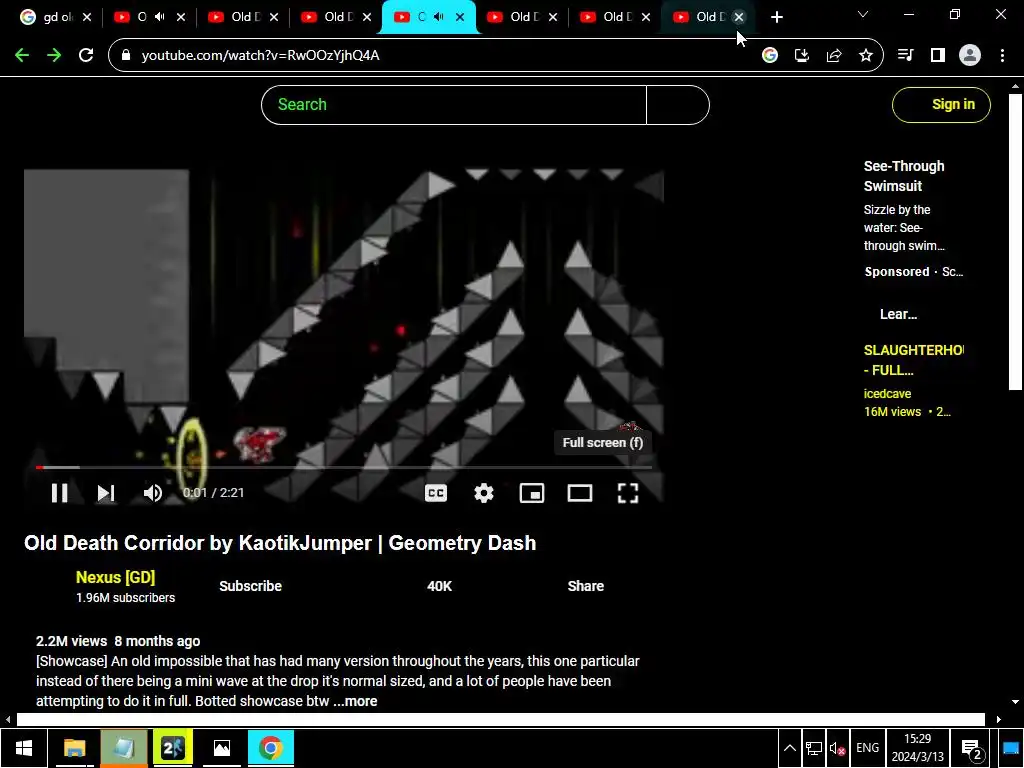Click the vertical page scrollbar

pyautogui.click(x=1015, y=242)
